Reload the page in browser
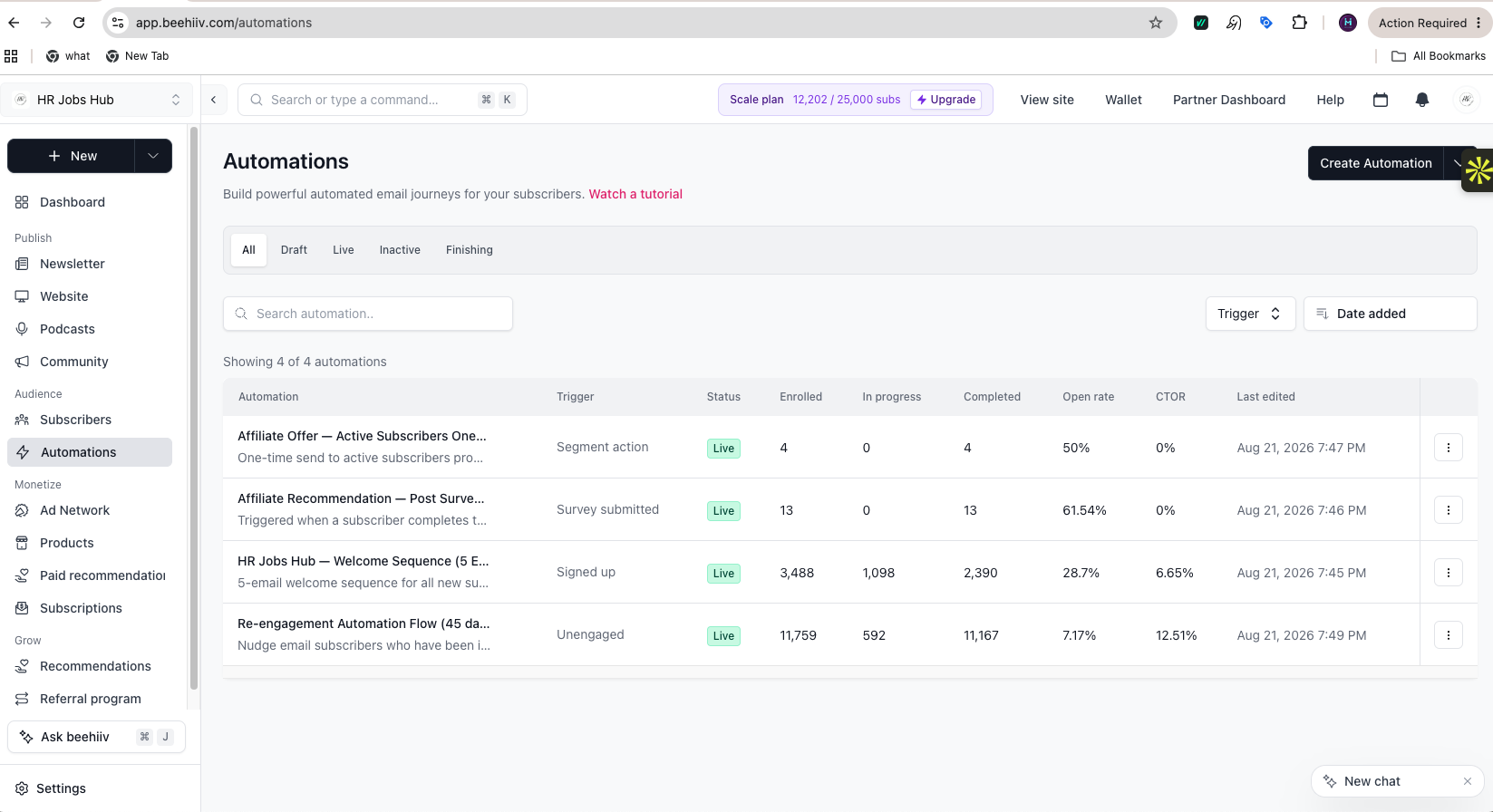Viewport: 1493px width, 812px height. point(79,23)
